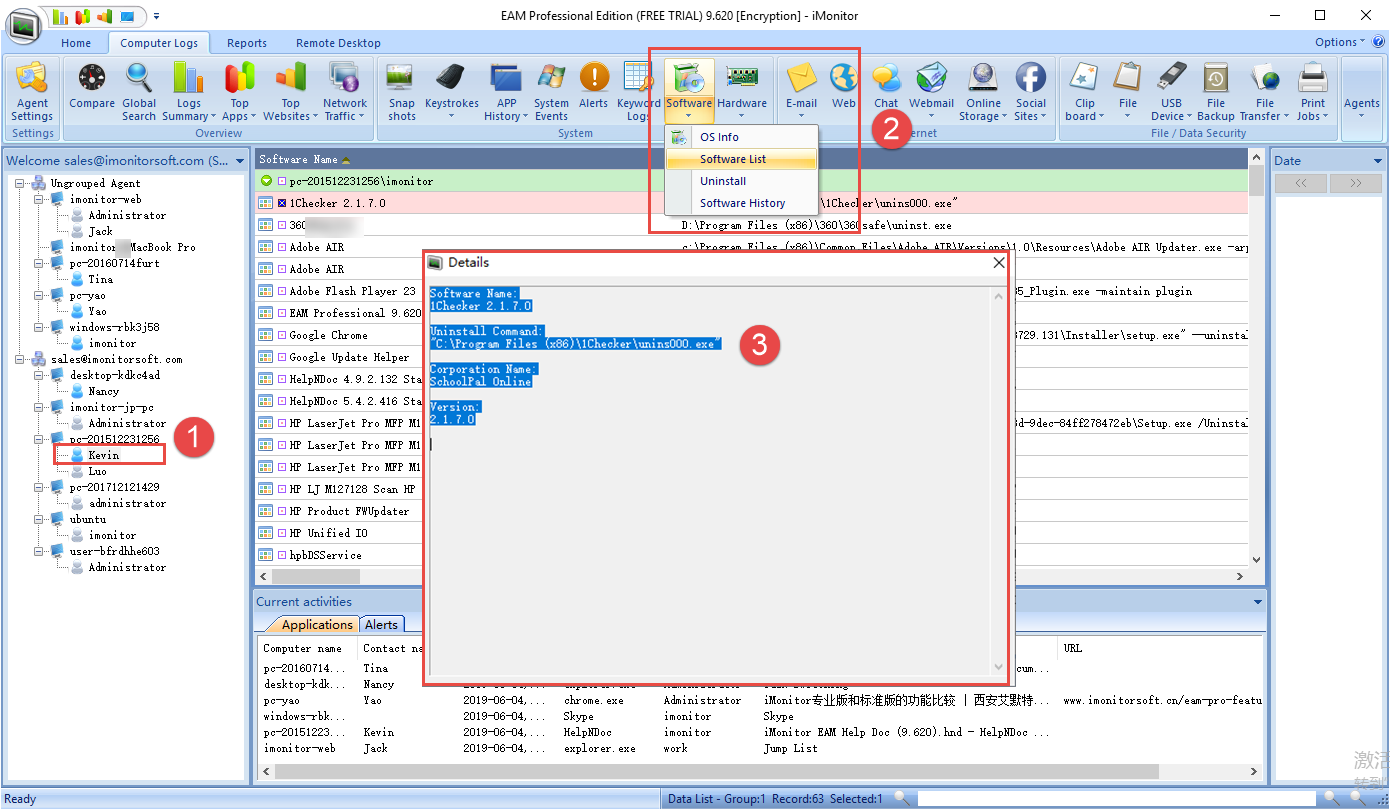
Task: Open Logs Summary
Action: [188, 92]
